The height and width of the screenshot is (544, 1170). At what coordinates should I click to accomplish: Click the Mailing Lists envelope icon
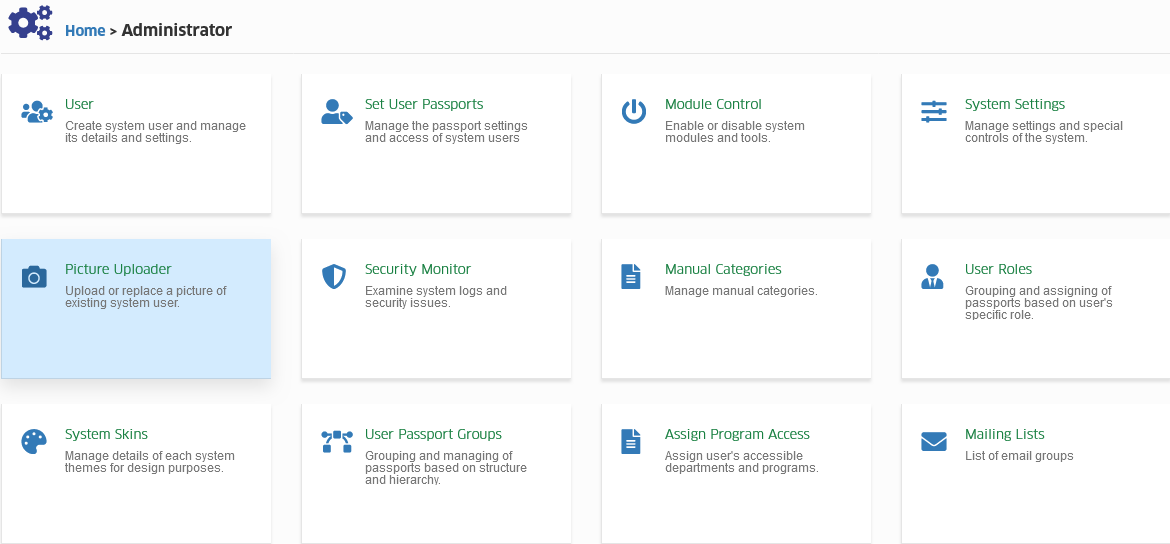[x=933, y=442]
